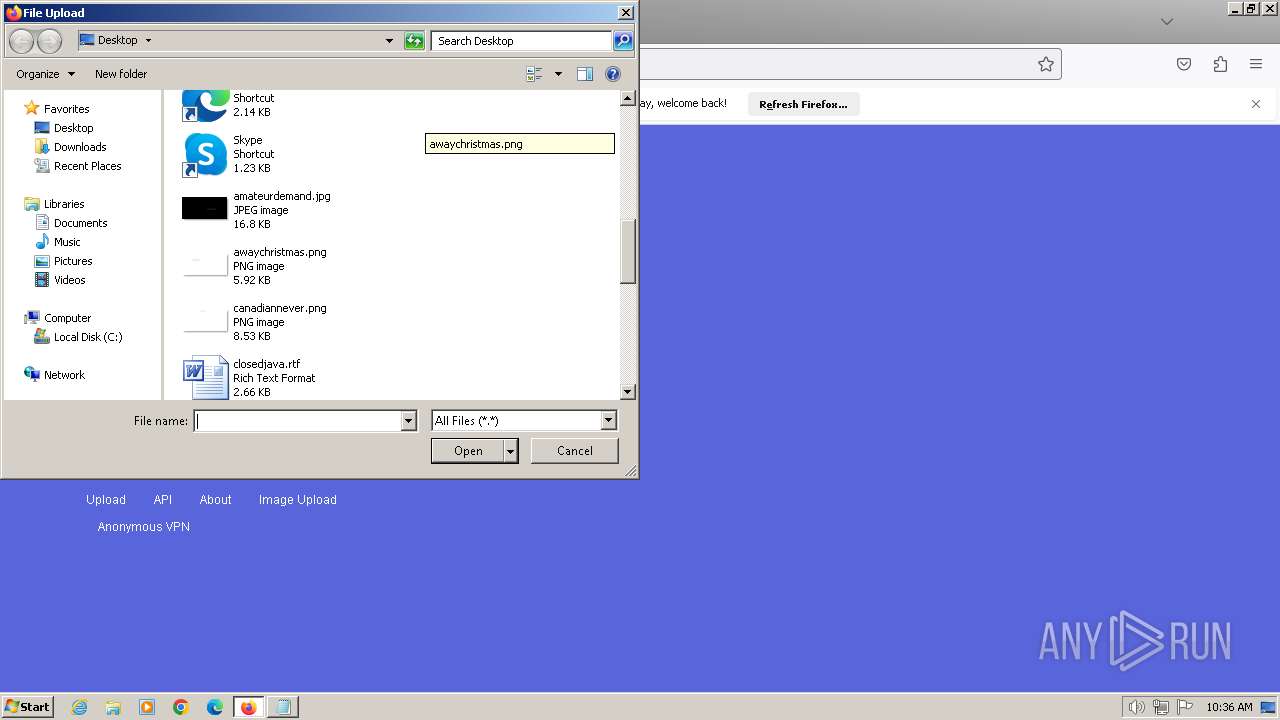Click the volume speaker tray icon
Screen dimensions: 1280x720
(1136, 707)
